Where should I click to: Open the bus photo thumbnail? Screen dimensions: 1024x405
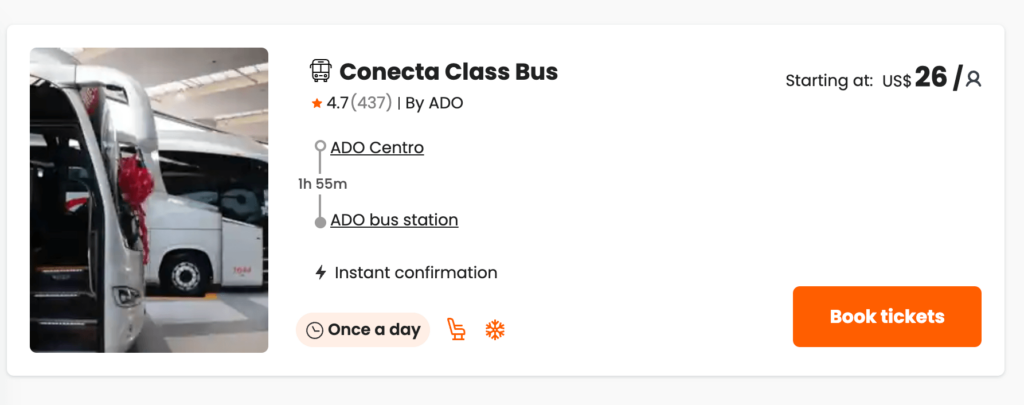coord(149,200)
